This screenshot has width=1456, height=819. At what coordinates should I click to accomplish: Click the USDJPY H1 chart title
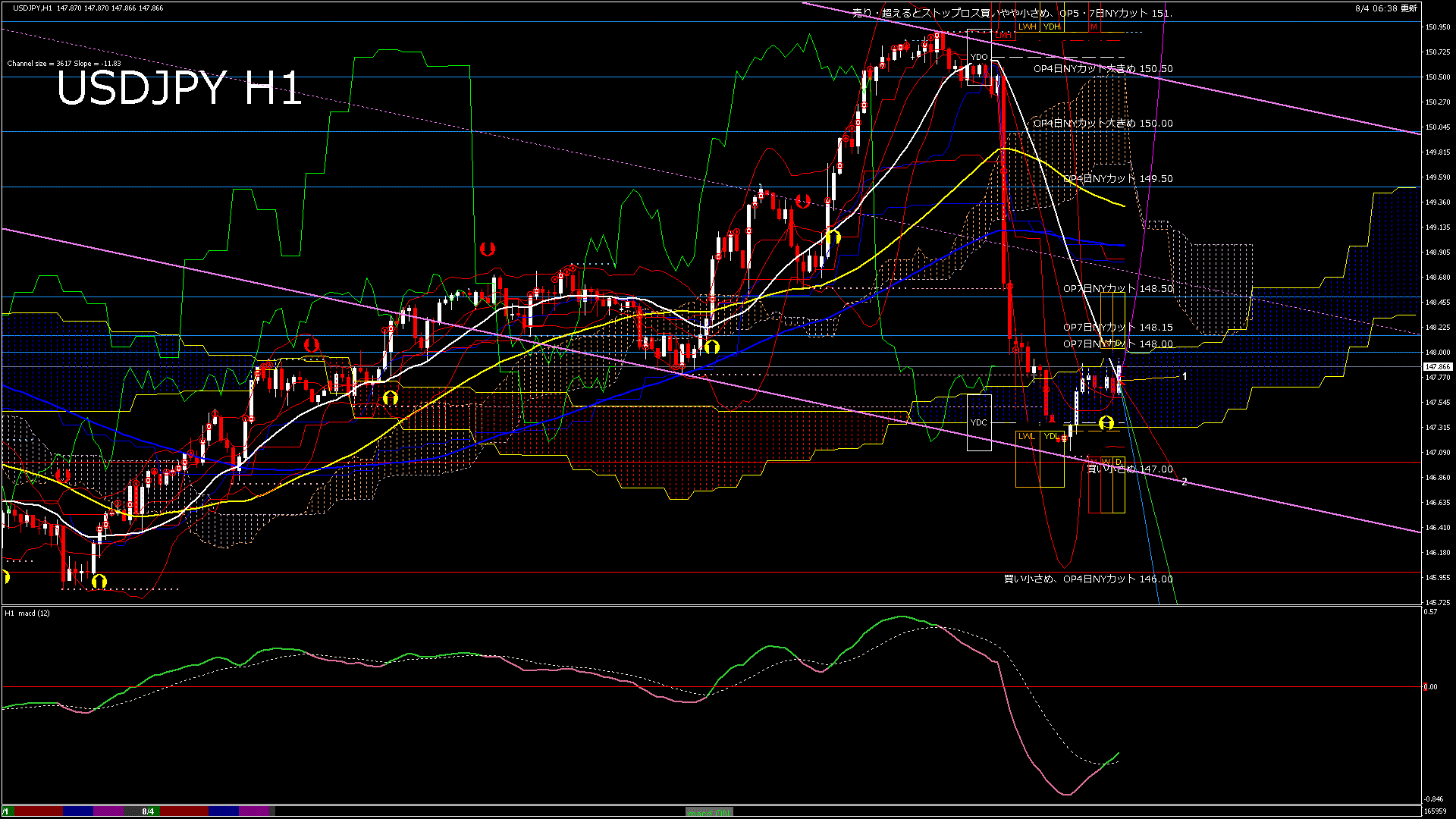coord(179,88)
